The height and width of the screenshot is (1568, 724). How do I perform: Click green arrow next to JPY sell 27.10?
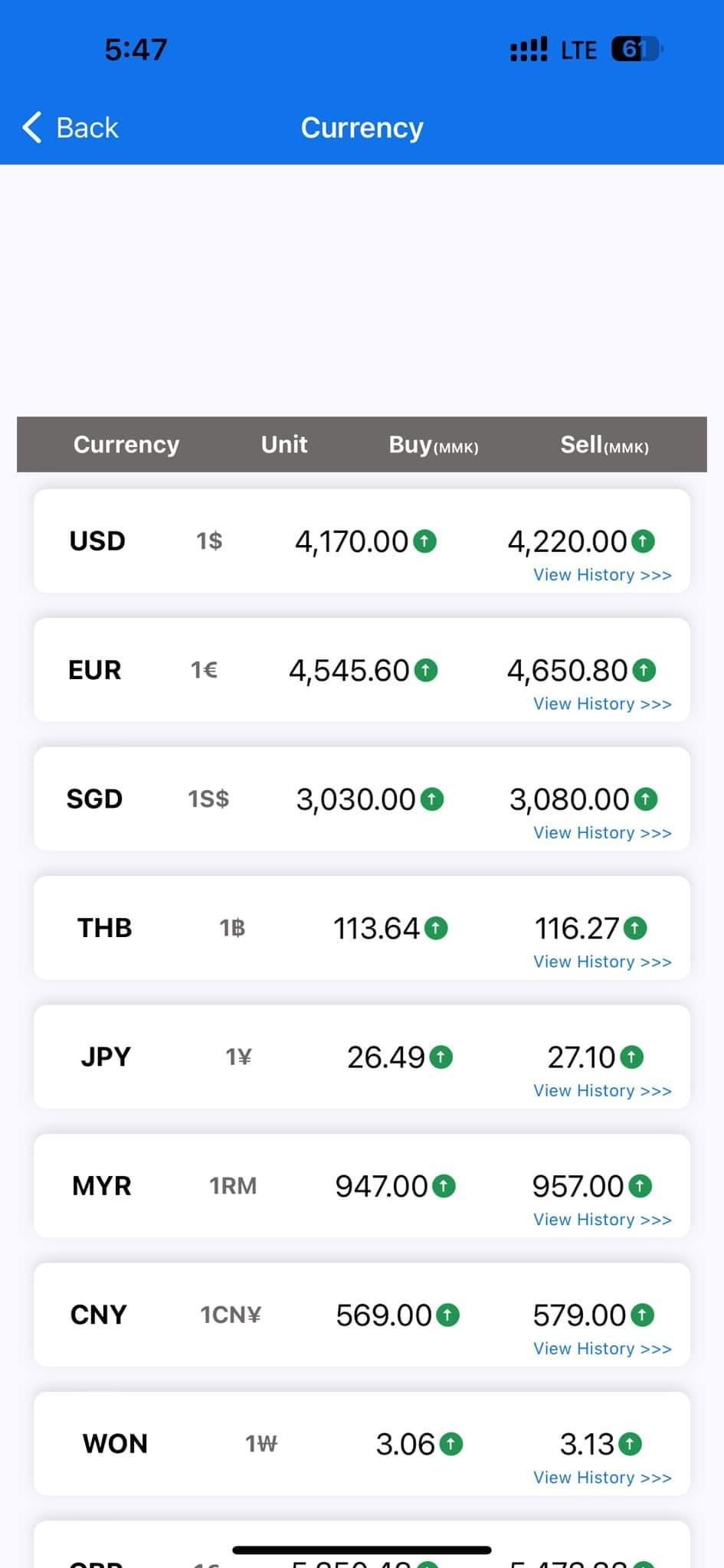[631, 1057]
